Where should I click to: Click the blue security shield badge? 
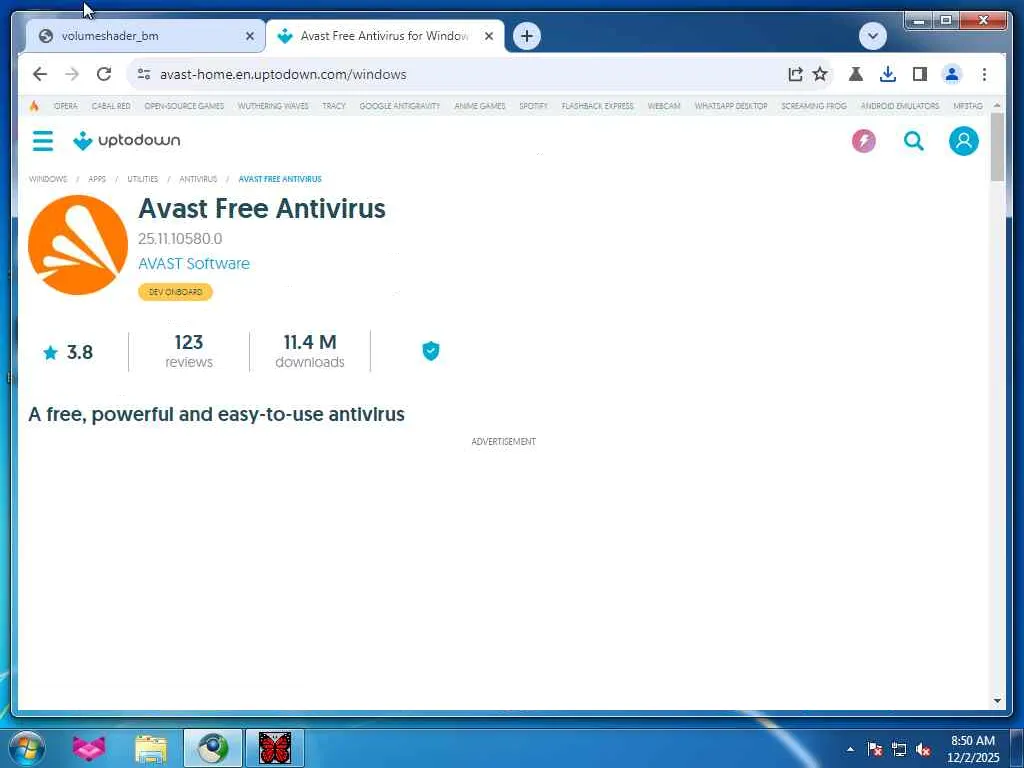pyautogui.click(x=430, y=351)
